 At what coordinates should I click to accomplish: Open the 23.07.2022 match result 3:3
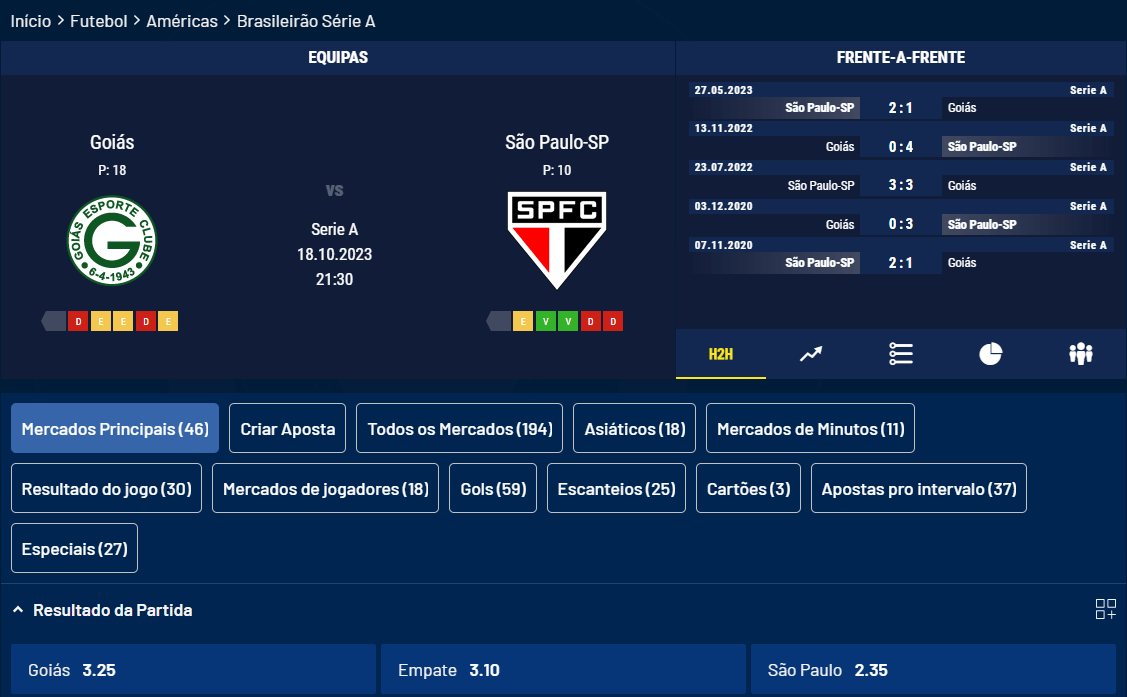coord(901,185)
